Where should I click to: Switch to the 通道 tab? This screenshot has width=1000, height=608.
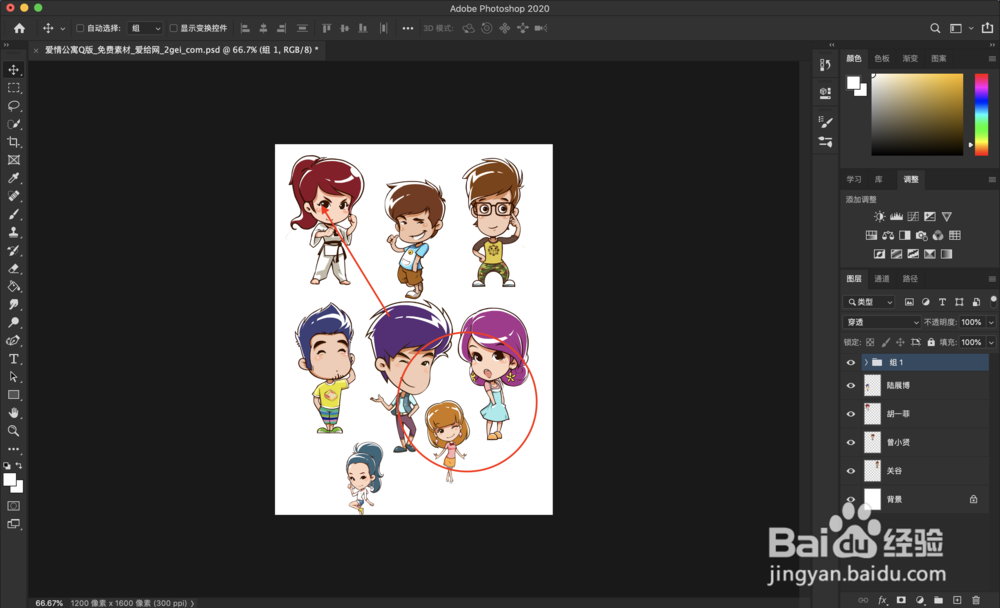(882, 279)
